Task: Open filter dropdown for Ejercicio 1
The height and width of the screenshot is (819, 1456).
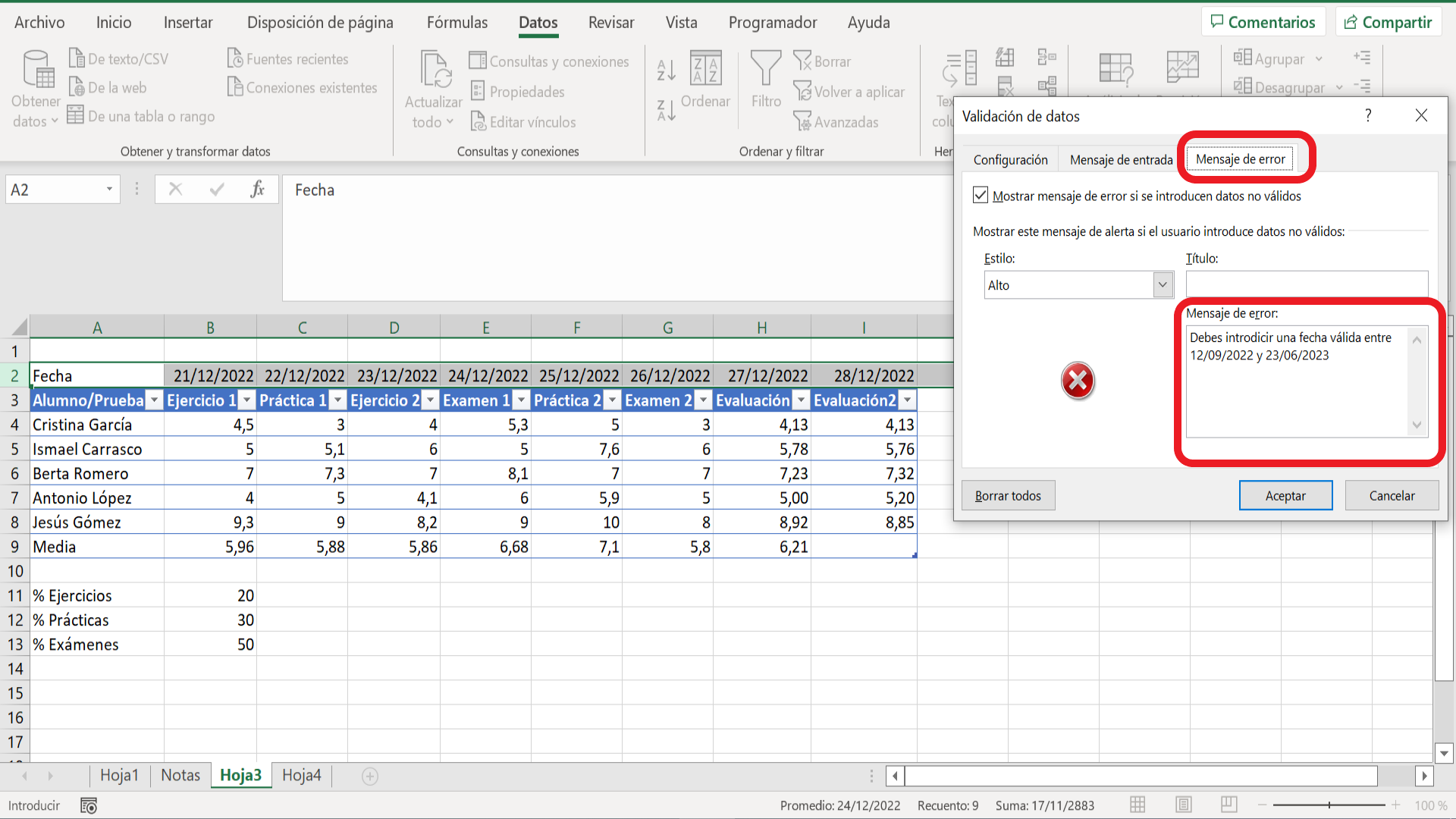Action: (246, 400)
